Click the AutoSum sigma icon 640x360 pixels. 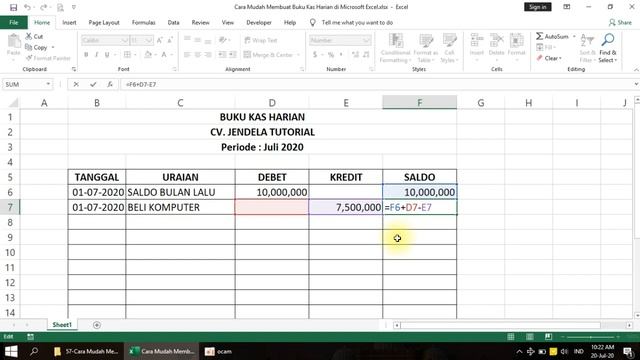[540, 36]
